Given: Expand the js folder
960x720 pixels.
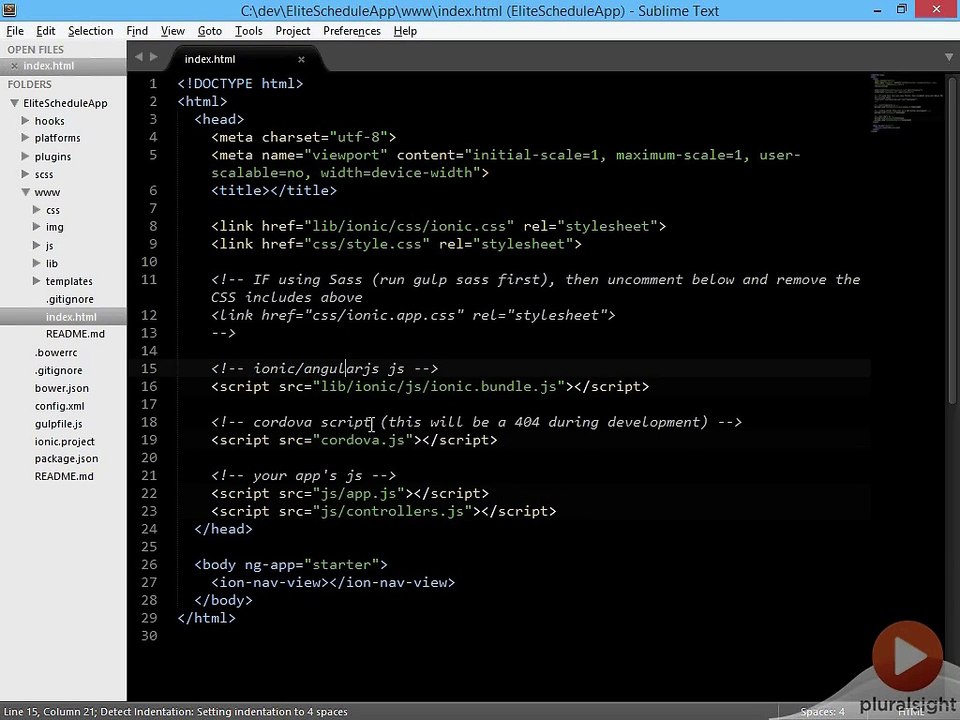Looking at the screenshot, I should tap(37, 245).
